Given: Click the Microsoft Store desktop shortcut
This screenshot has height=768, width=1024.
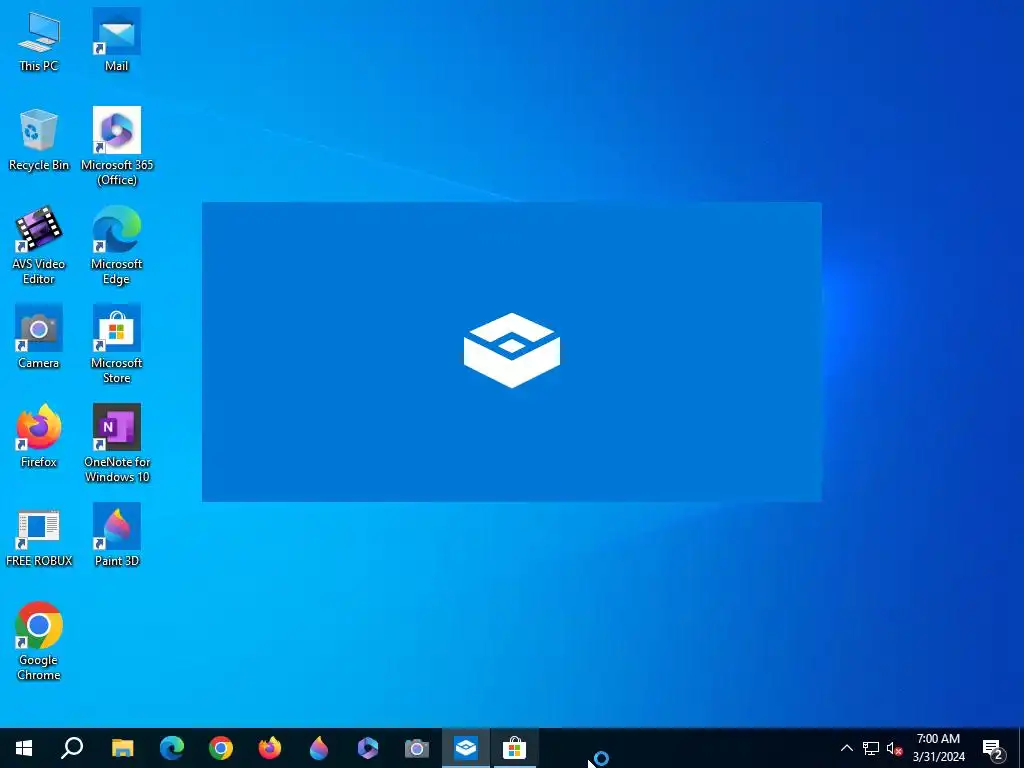Looking at the screenshot, I should coord(116,344).
